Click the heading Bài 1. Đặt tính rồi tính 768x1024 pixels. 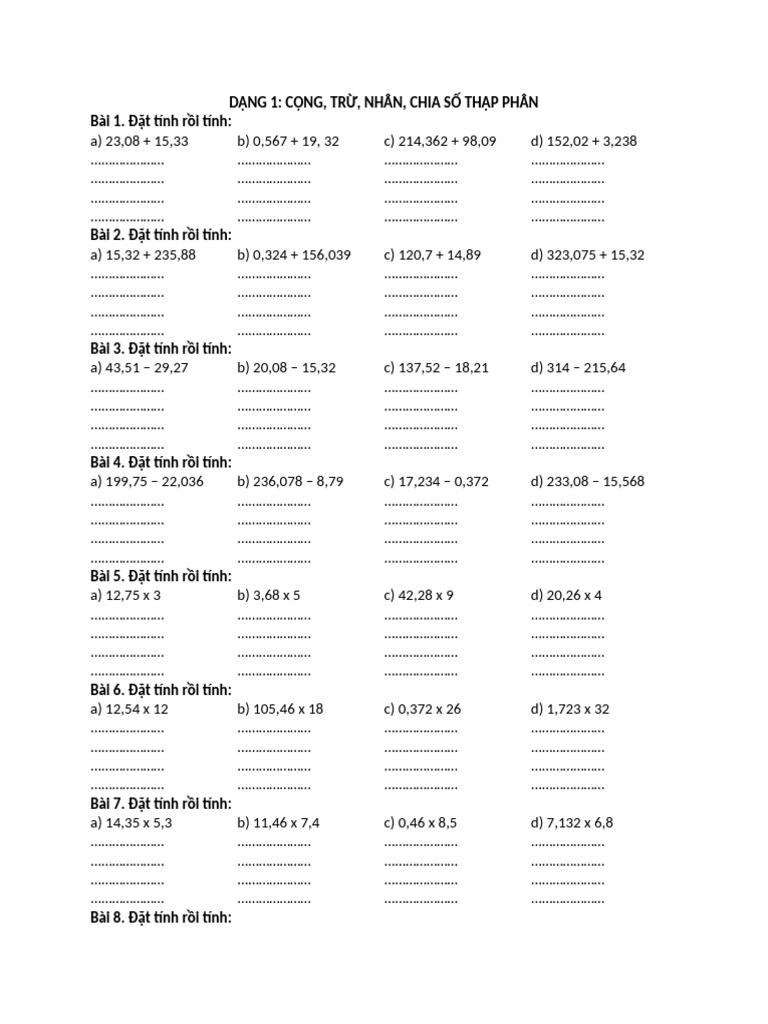pyautogui.click(x=161, y=121)
